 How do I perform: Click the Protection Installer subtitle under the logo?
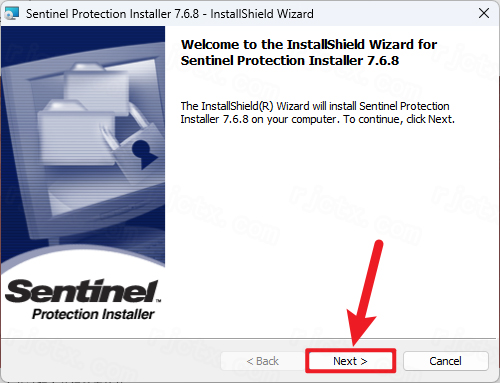click(93, 314)
